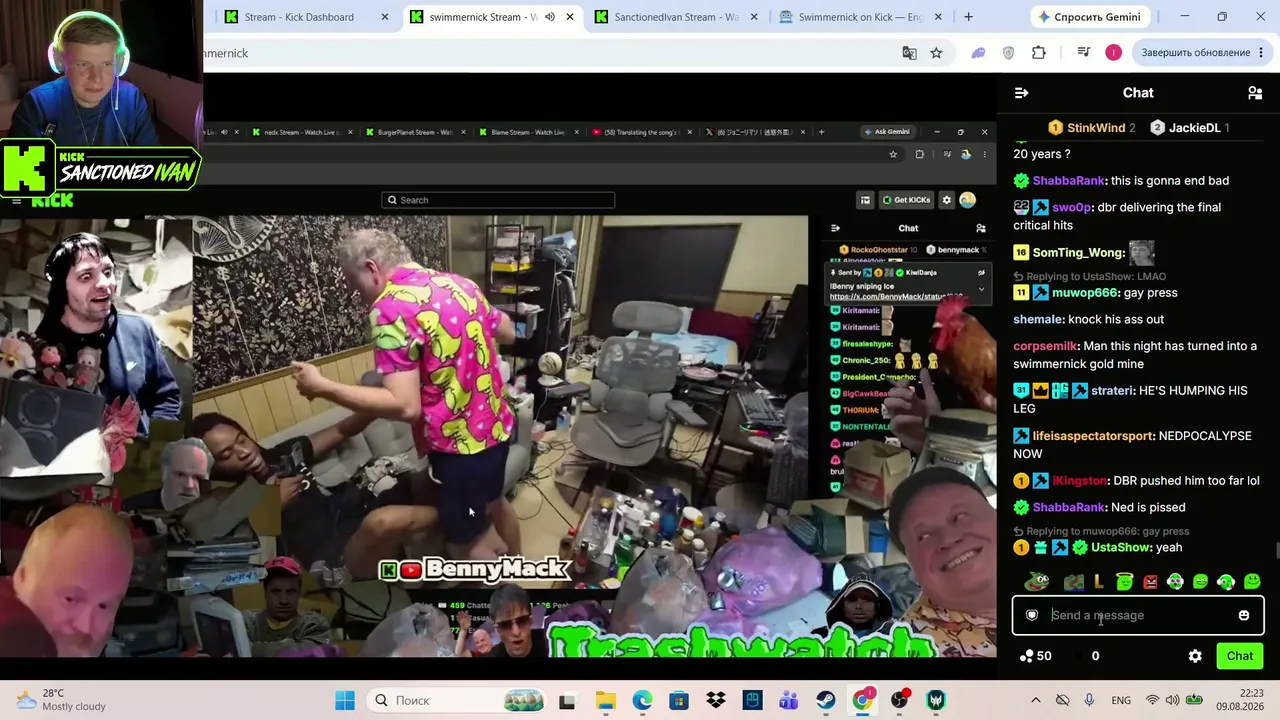Click the Windows taskbar search box
This screenshot has width=1280, height=720.
(x=454, y=700)
